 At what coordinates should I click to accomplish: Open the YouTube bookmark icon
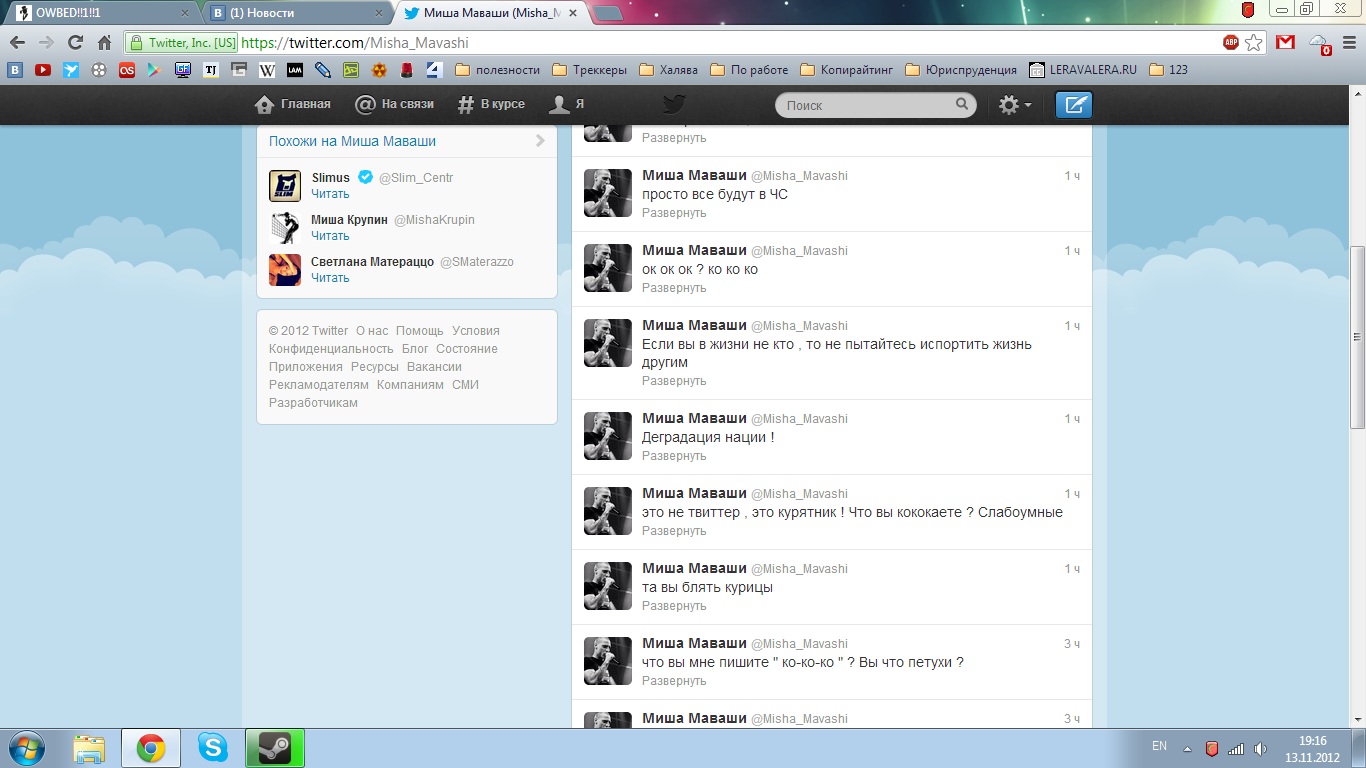click(x=43, y=70)
